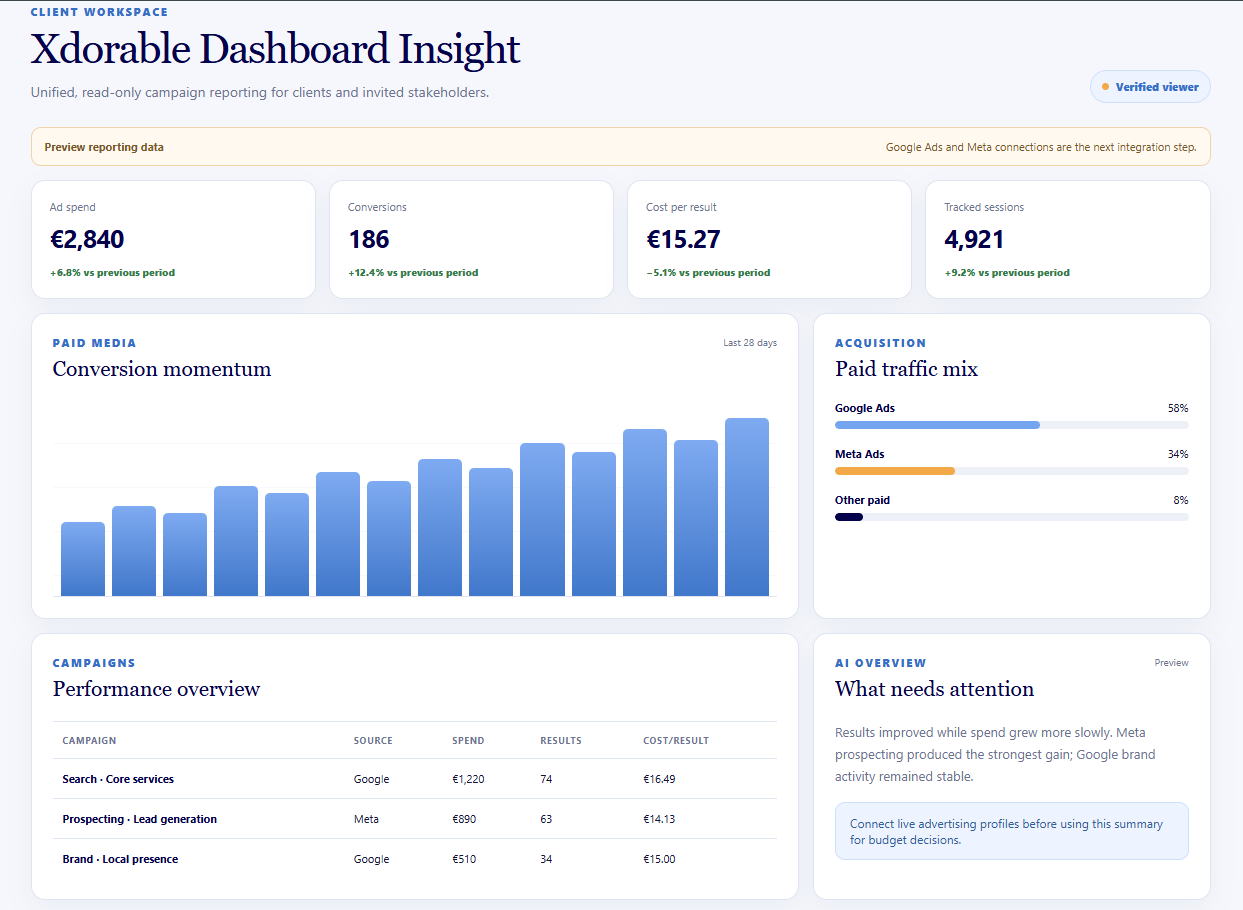Image resolution: width=1243 pixels, height=910 pixels.
Task: Sort by the SOURCE column header
Action: pos(373,741)
